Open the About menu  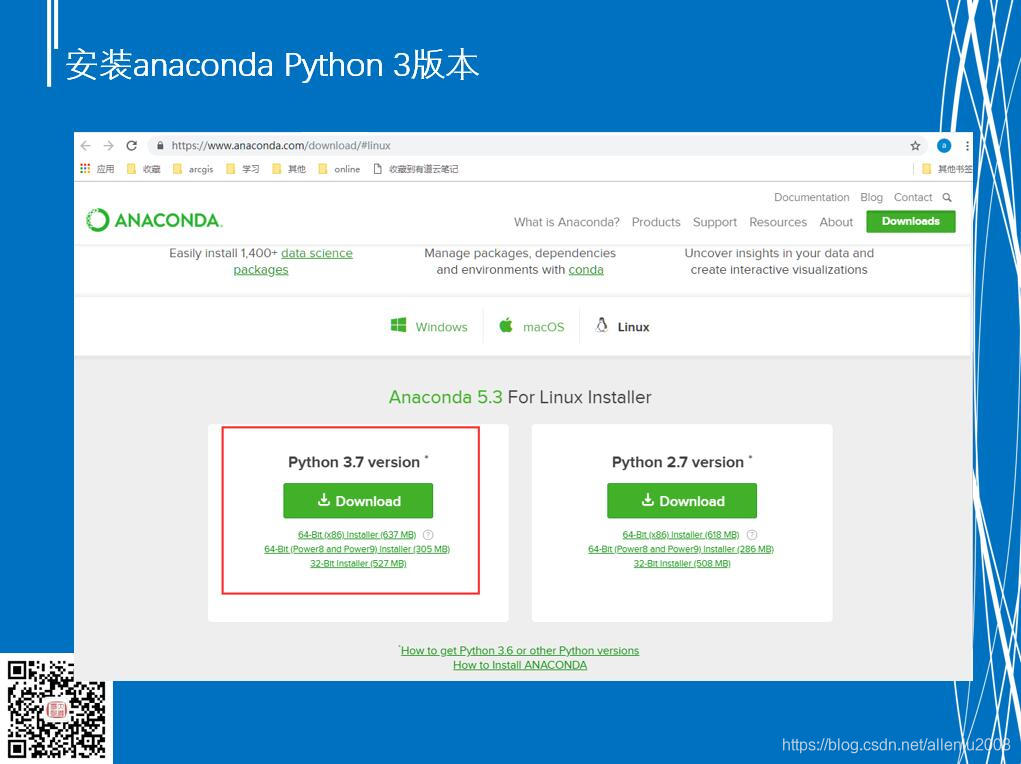(x=836, y=222)
